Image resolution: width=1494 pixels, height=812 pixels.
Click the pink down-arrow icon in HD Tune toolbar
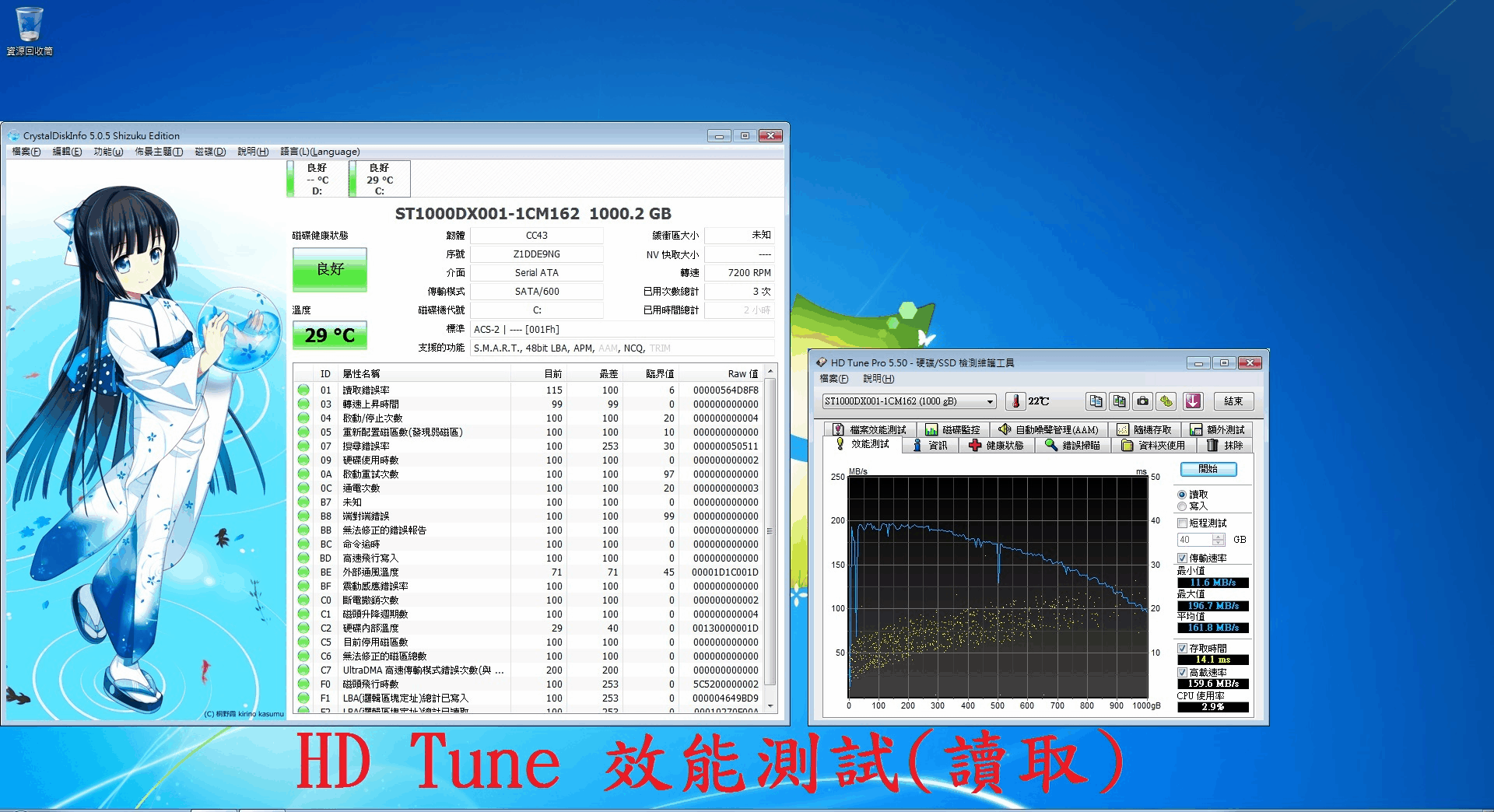(x=1193, y=401)
